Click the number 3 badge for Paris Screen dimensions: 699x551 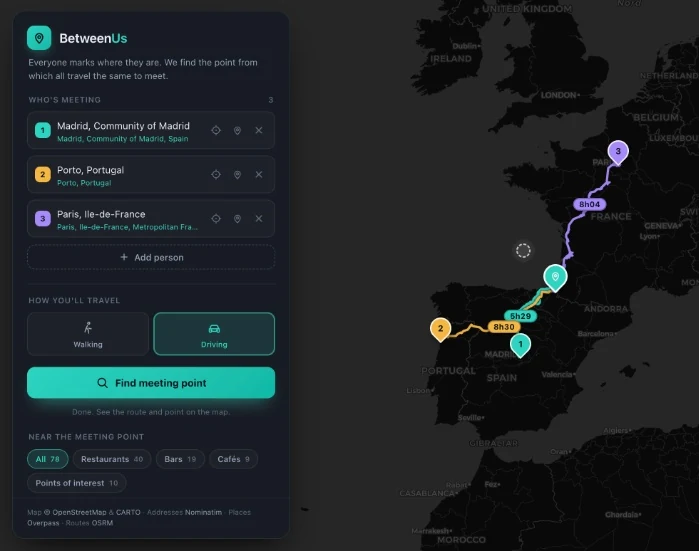(43, 218)
